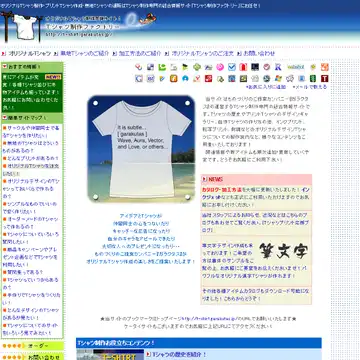
Task: Click the red and white swirl bookmark icon
Action: tap(138, 67)
